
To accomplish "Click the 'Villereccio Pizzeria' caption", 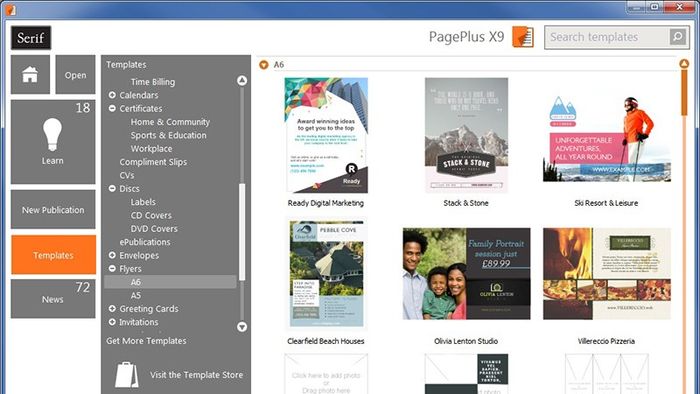I will pyautogui.click(x=606, y=341).
